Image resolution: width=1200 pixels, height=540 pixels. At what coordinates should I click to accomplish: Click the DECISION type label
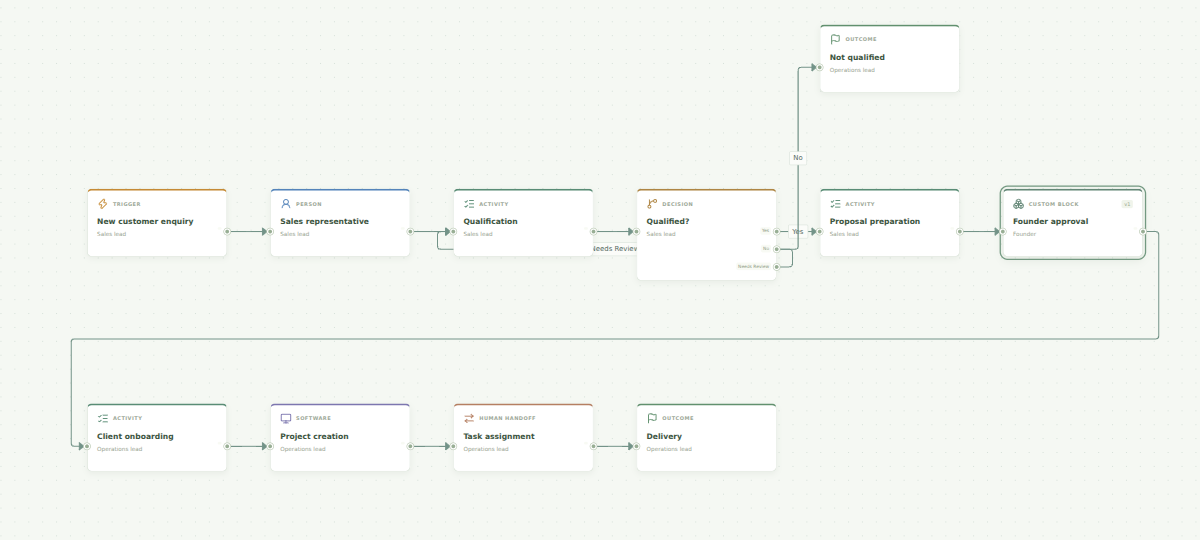tap(677, 204)
